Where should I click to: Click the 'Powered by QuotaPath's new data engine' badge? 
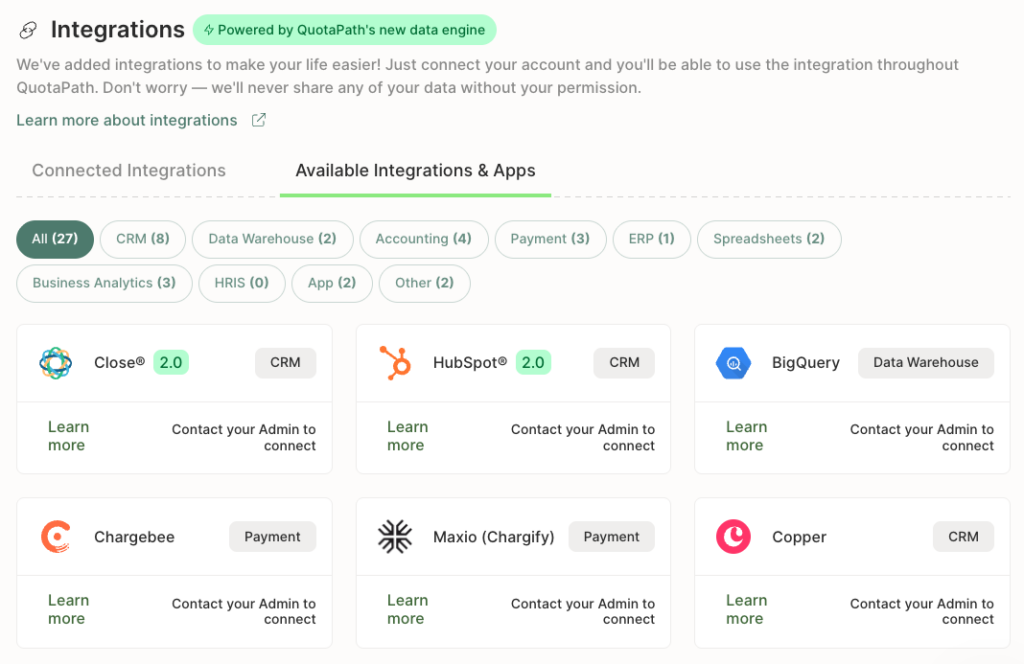(x=344, y=30)
